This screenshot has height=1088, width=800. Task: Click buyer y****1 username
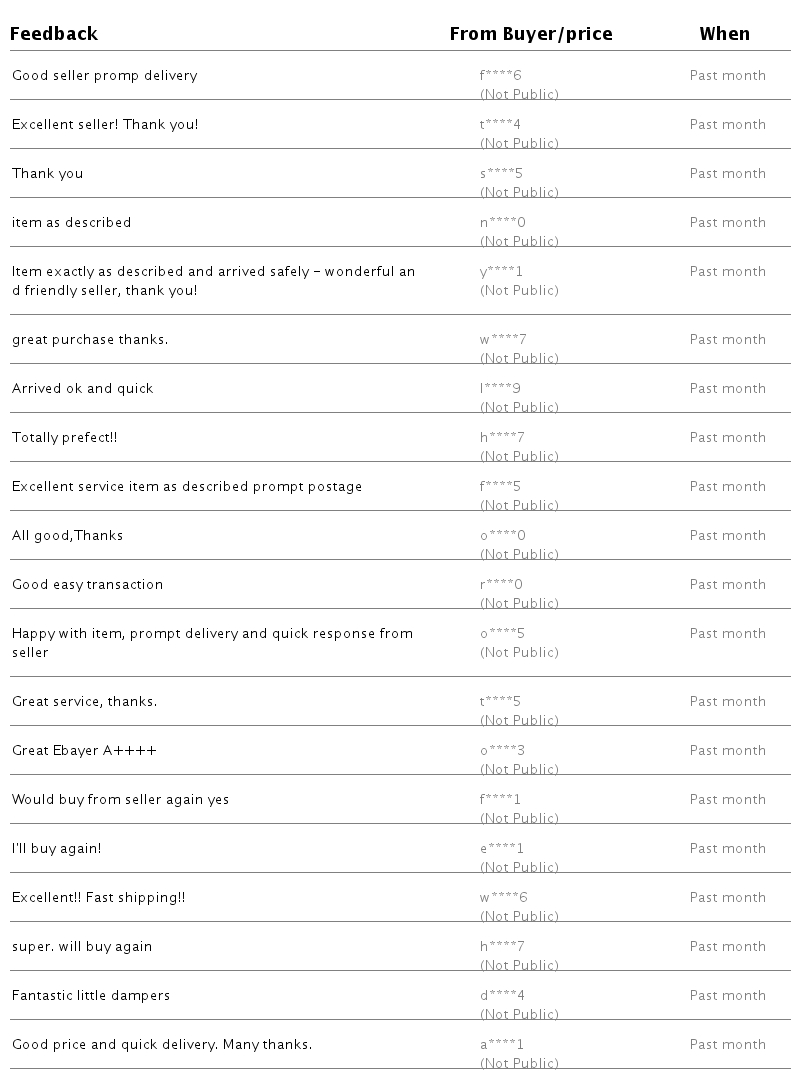tap(501, 272)
